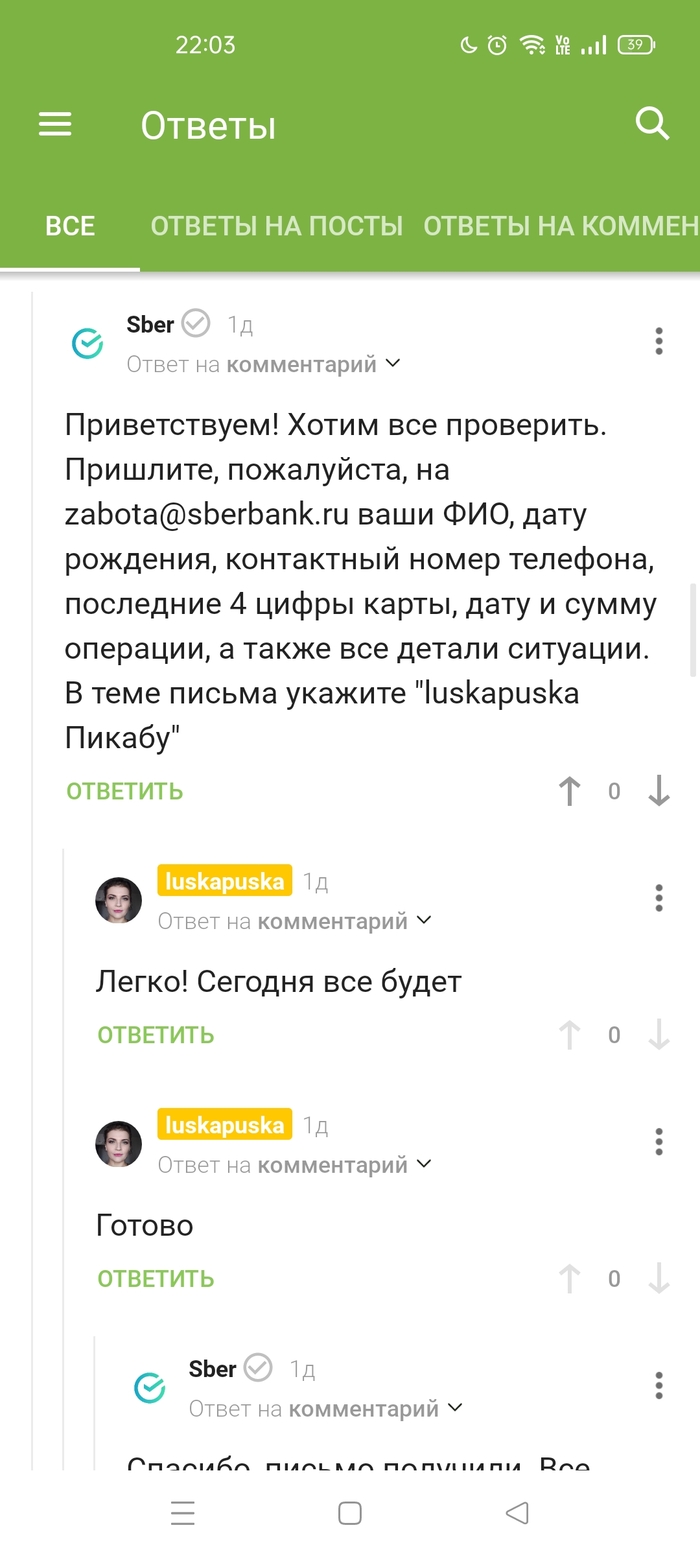Open luskapuska username on "Легко!" comment

225,881
